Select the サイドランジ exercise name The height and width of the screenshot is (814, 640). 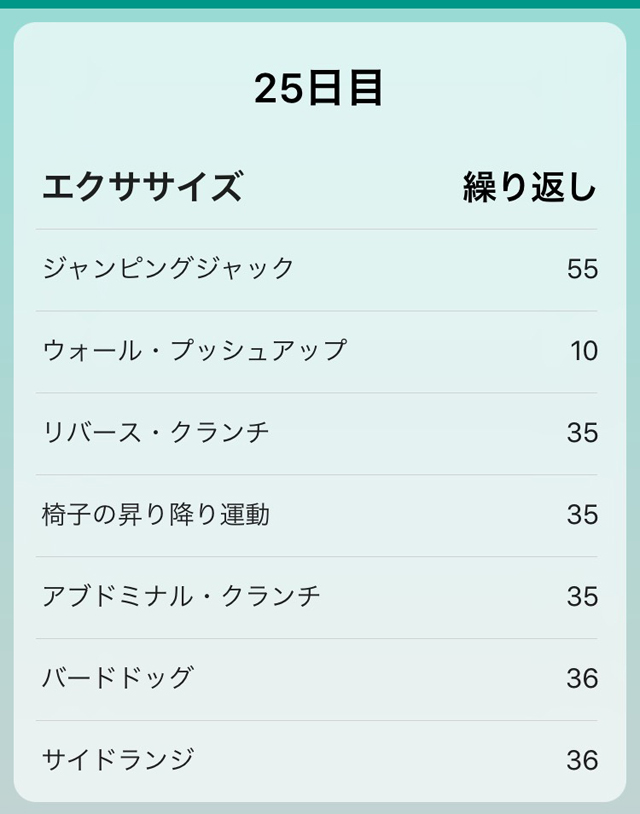coord(117,760)
